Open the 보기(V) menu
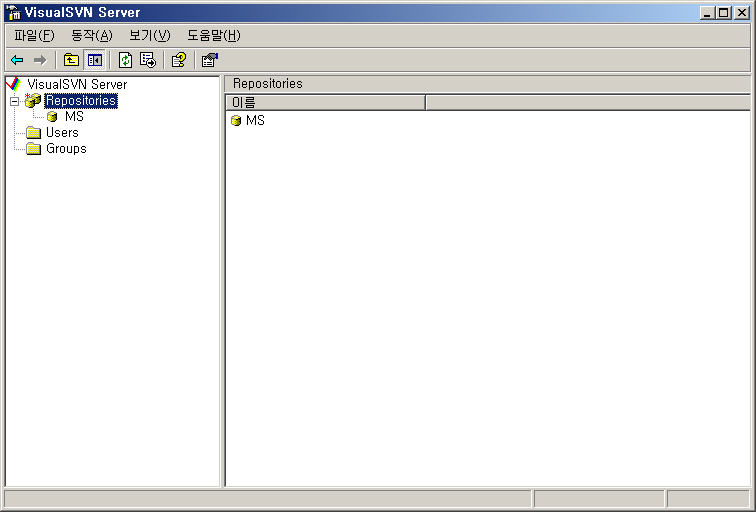 click(x=149, y=35)
